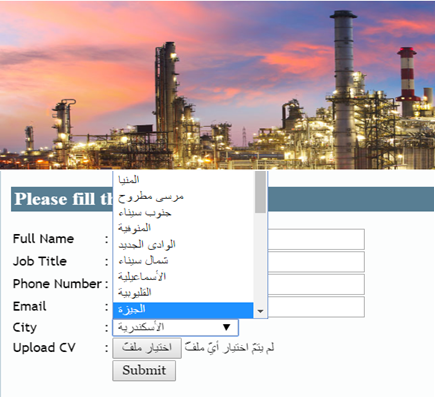Select the highlighted الجيزة option
443x397 pixels.
click(x=183, y=310)
